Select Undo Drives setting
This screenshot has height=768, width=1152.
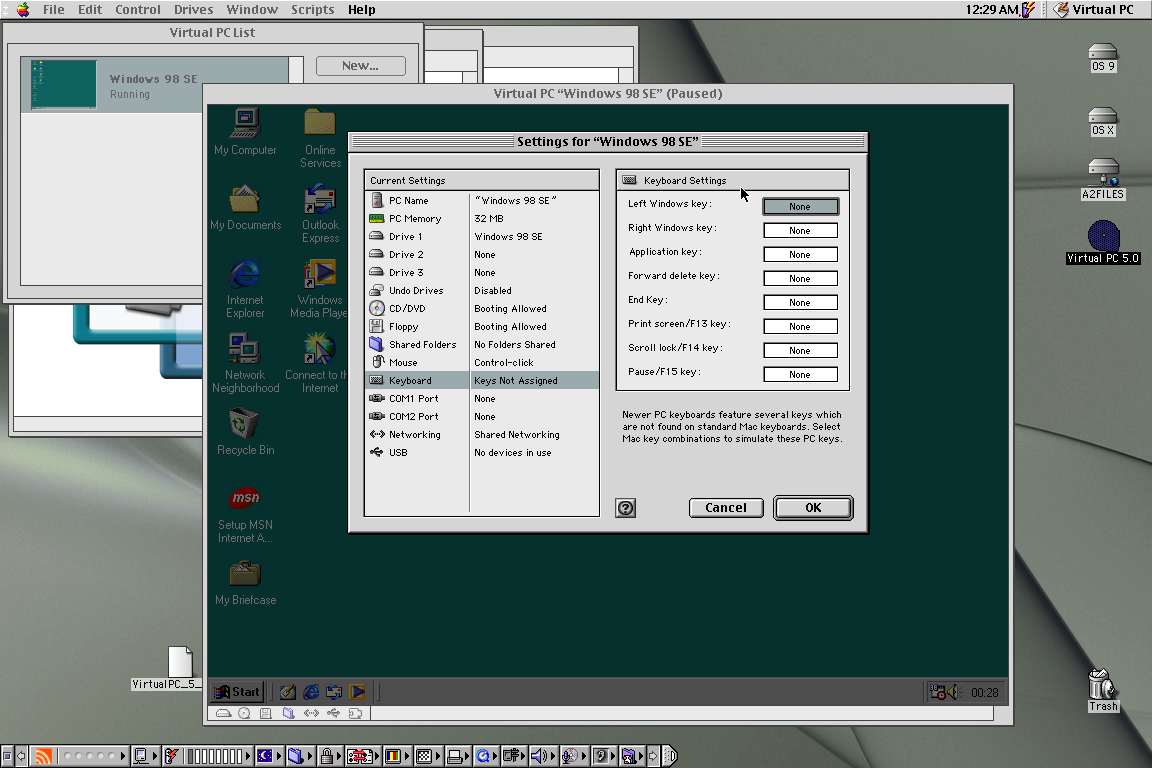[482, 291]
